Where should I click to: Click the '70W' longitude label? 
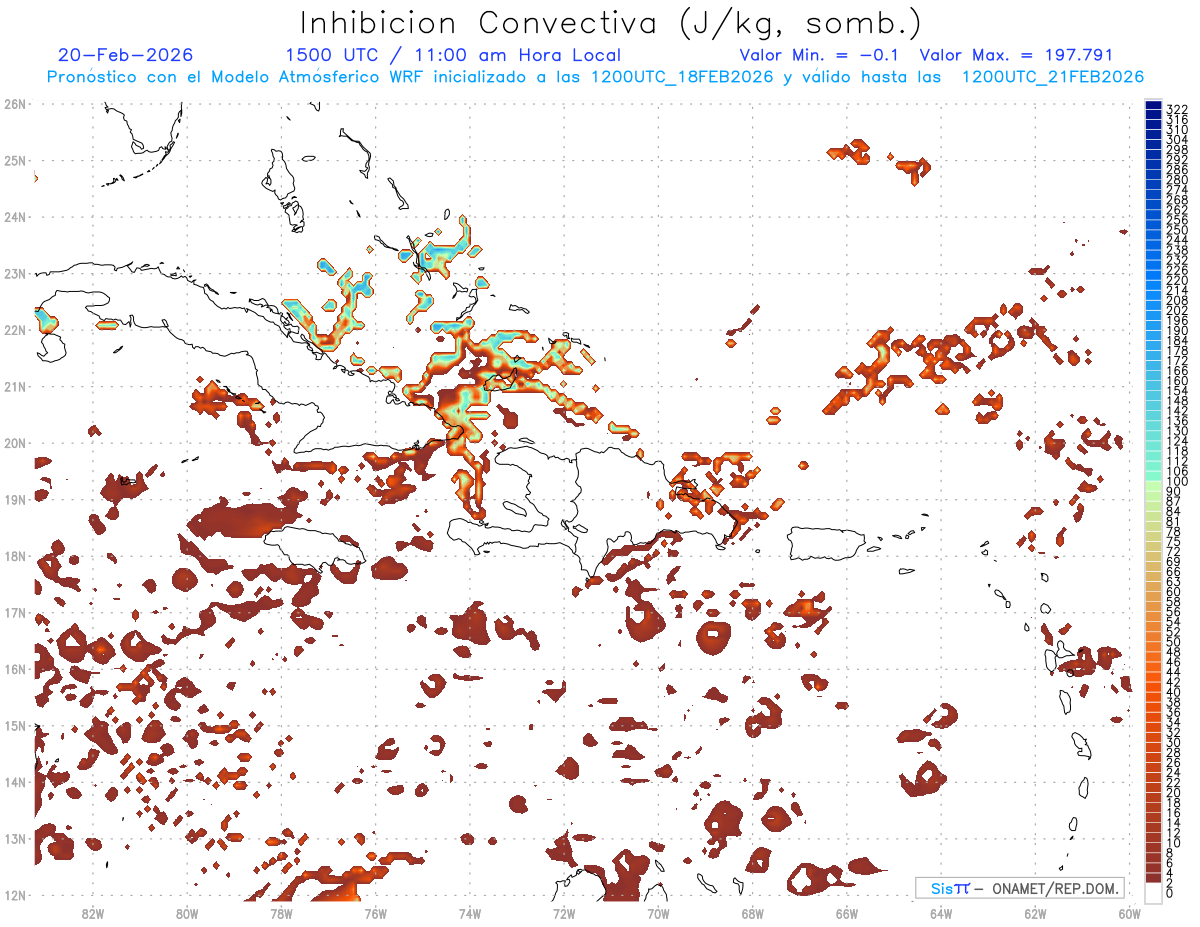point(658,912)
